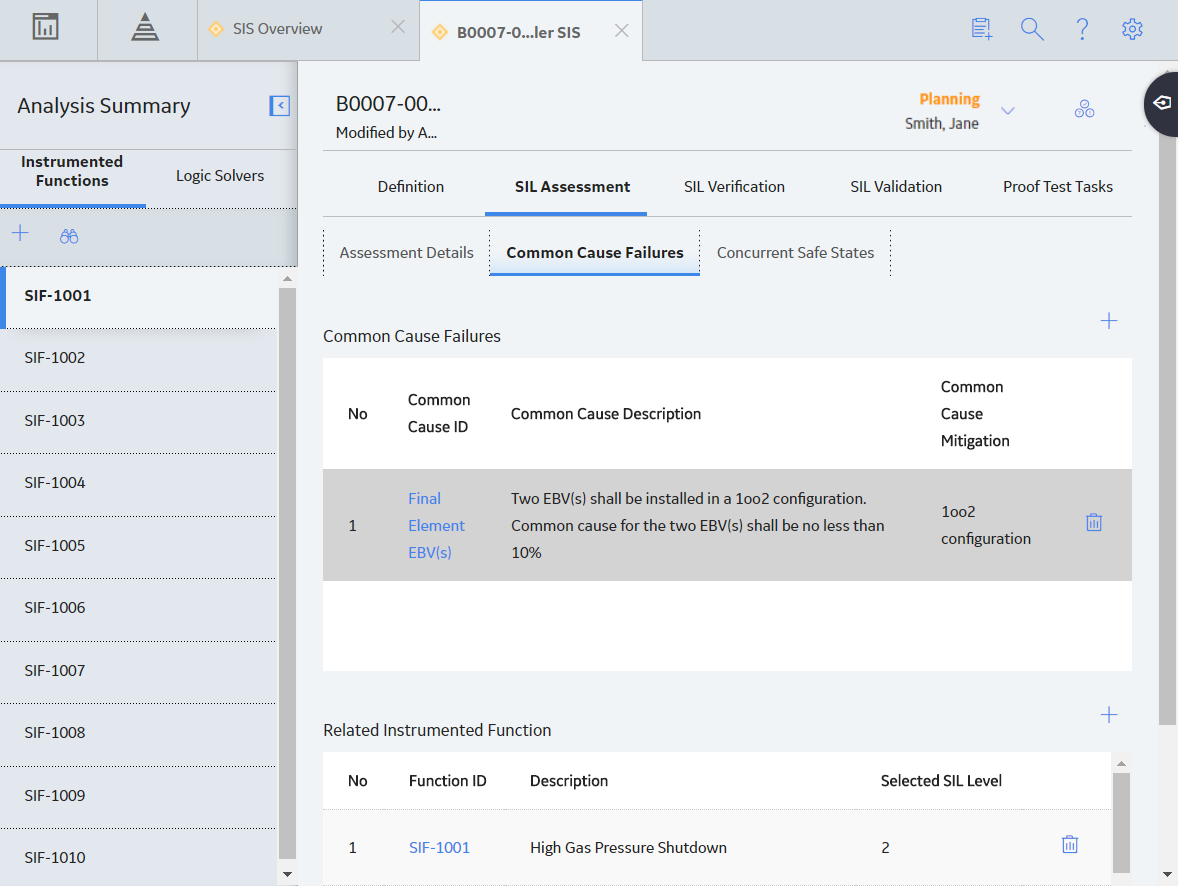Click the Common Cause ID column header
This screenshot has height=886, width=1178.
439,413
